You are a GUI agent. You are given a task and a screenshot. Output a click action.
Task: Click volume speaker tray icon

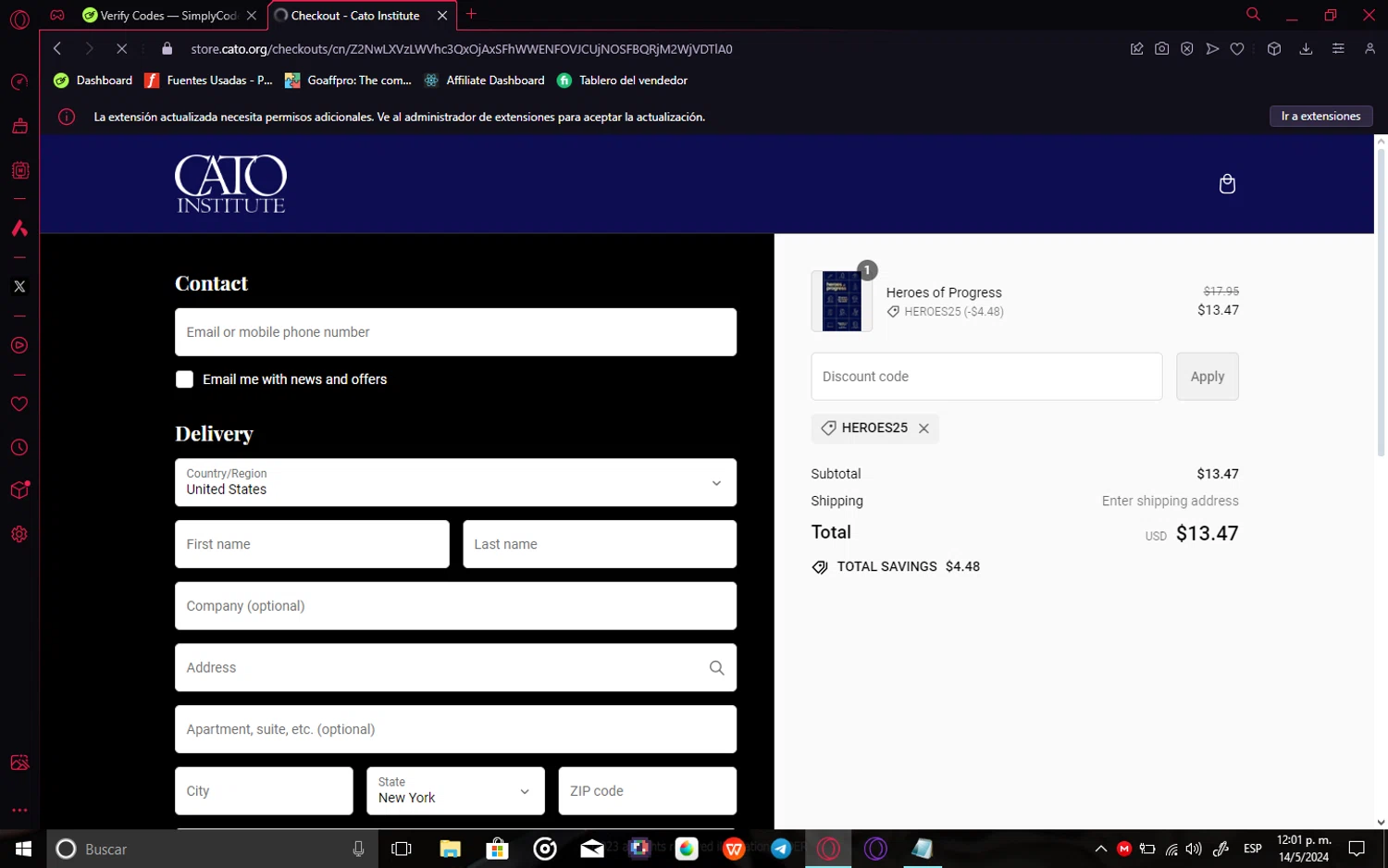[x=1194, y=849]
